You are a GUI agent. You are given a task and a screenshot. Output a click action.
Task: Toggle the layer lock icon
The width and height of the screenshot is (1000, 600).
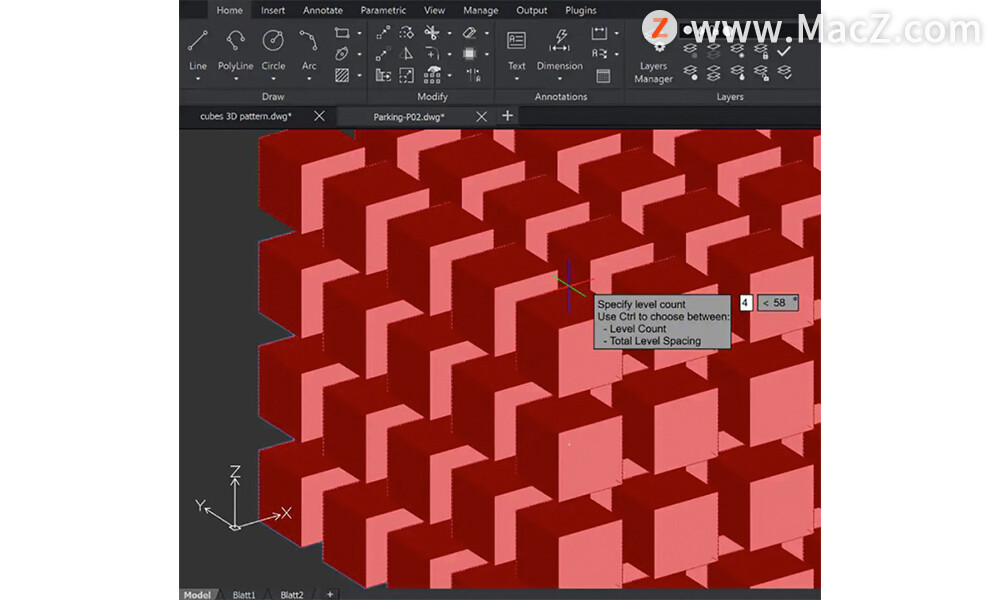pos(760,51)
